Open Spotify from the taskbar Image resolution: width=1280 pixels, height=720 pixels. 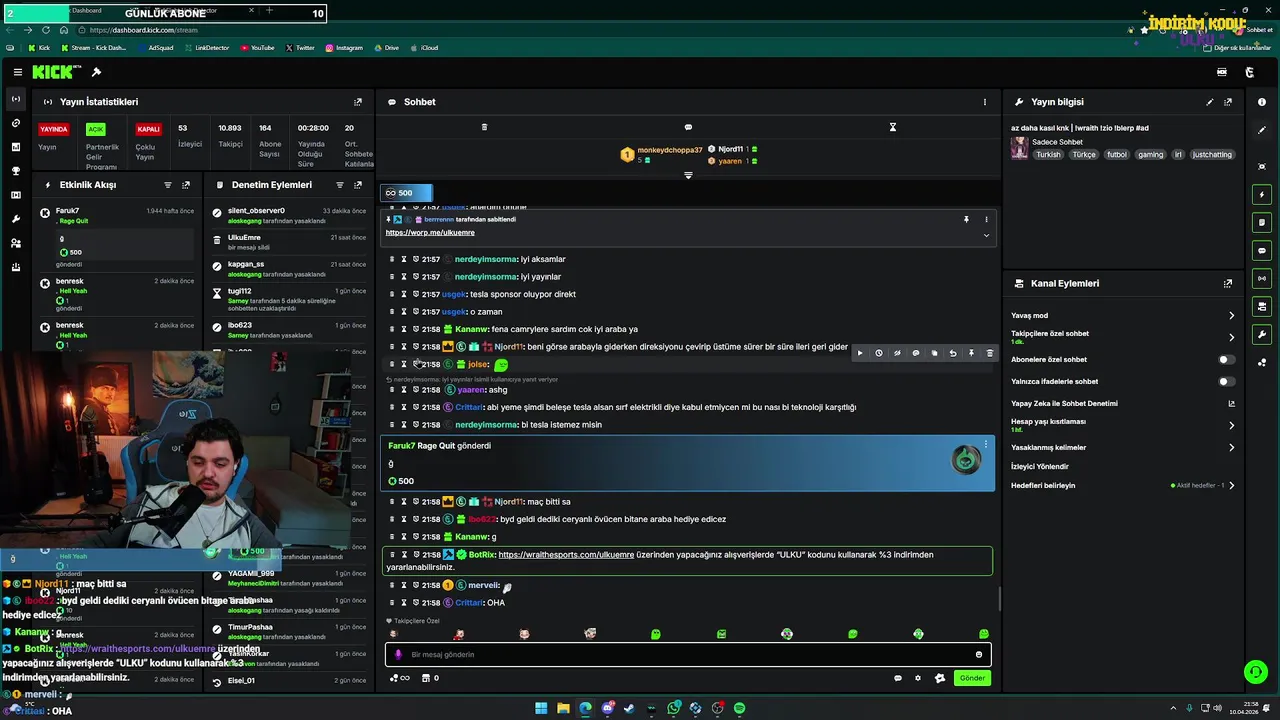point(739,708)
